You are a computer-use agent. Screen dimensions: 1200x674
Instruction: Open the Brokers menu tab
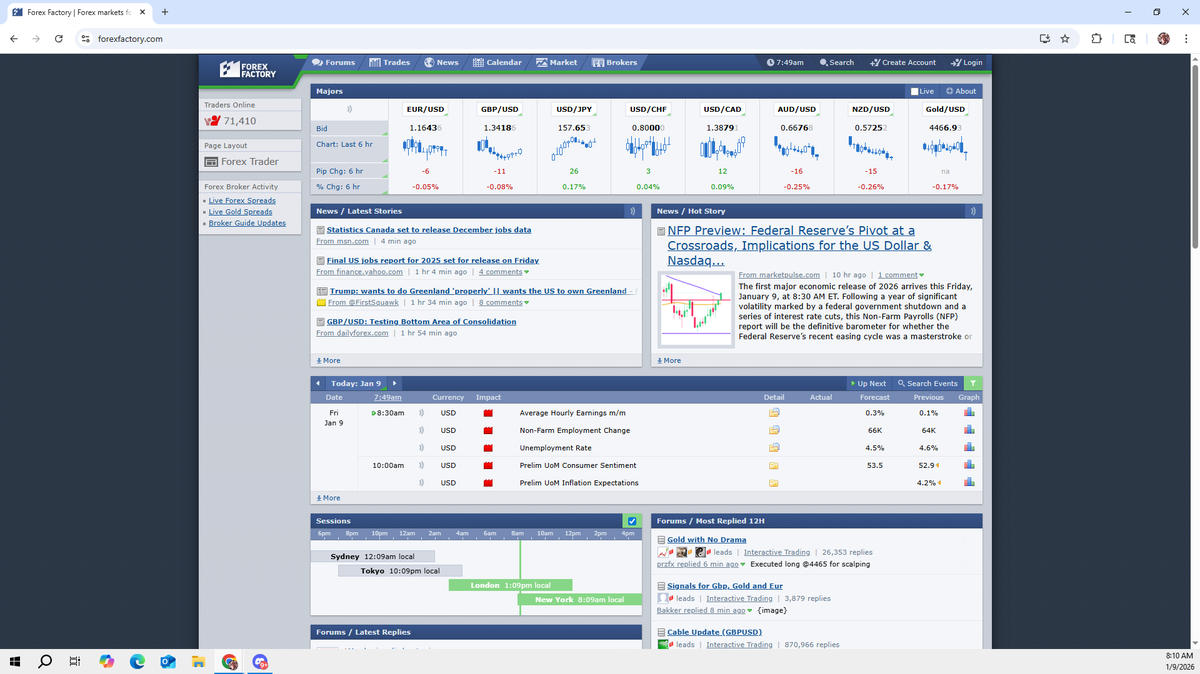pyautogui.click(x=615, y=62)
